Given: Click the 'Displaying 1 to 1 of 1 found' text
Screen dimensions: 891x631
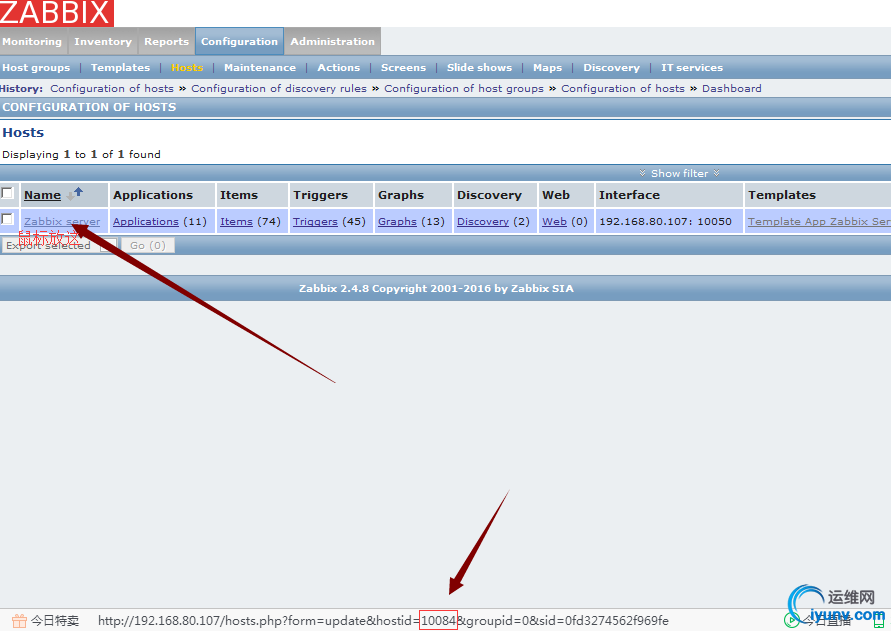Looking at the screenshot, I should [x=81, y=155].
